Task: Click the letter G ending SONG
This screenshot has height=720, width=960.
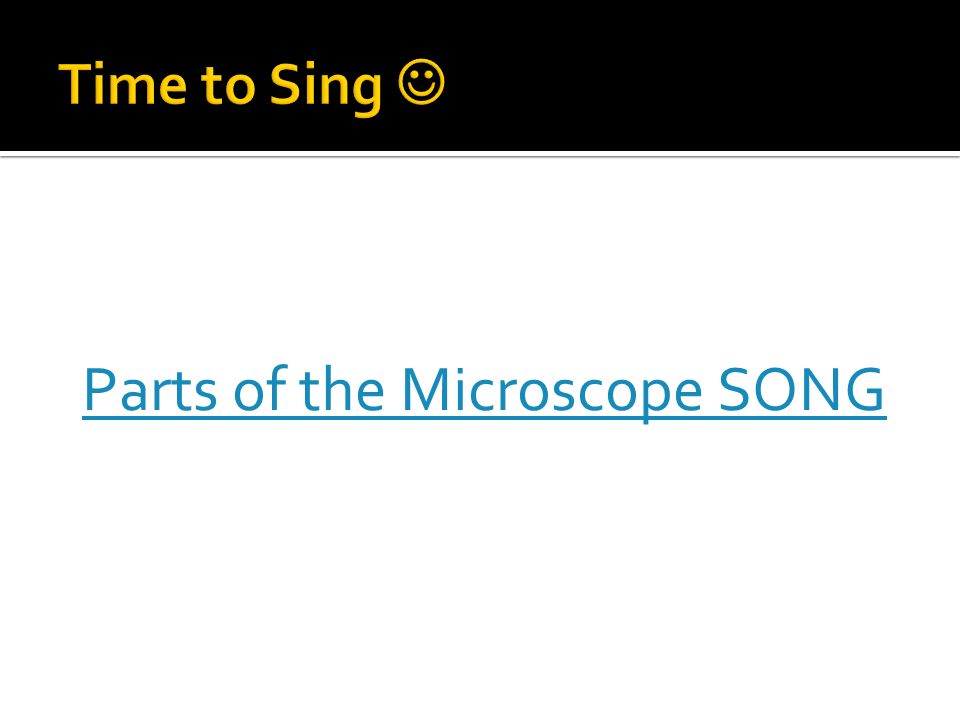Action: pyautogui.click(x=863, y=389)
